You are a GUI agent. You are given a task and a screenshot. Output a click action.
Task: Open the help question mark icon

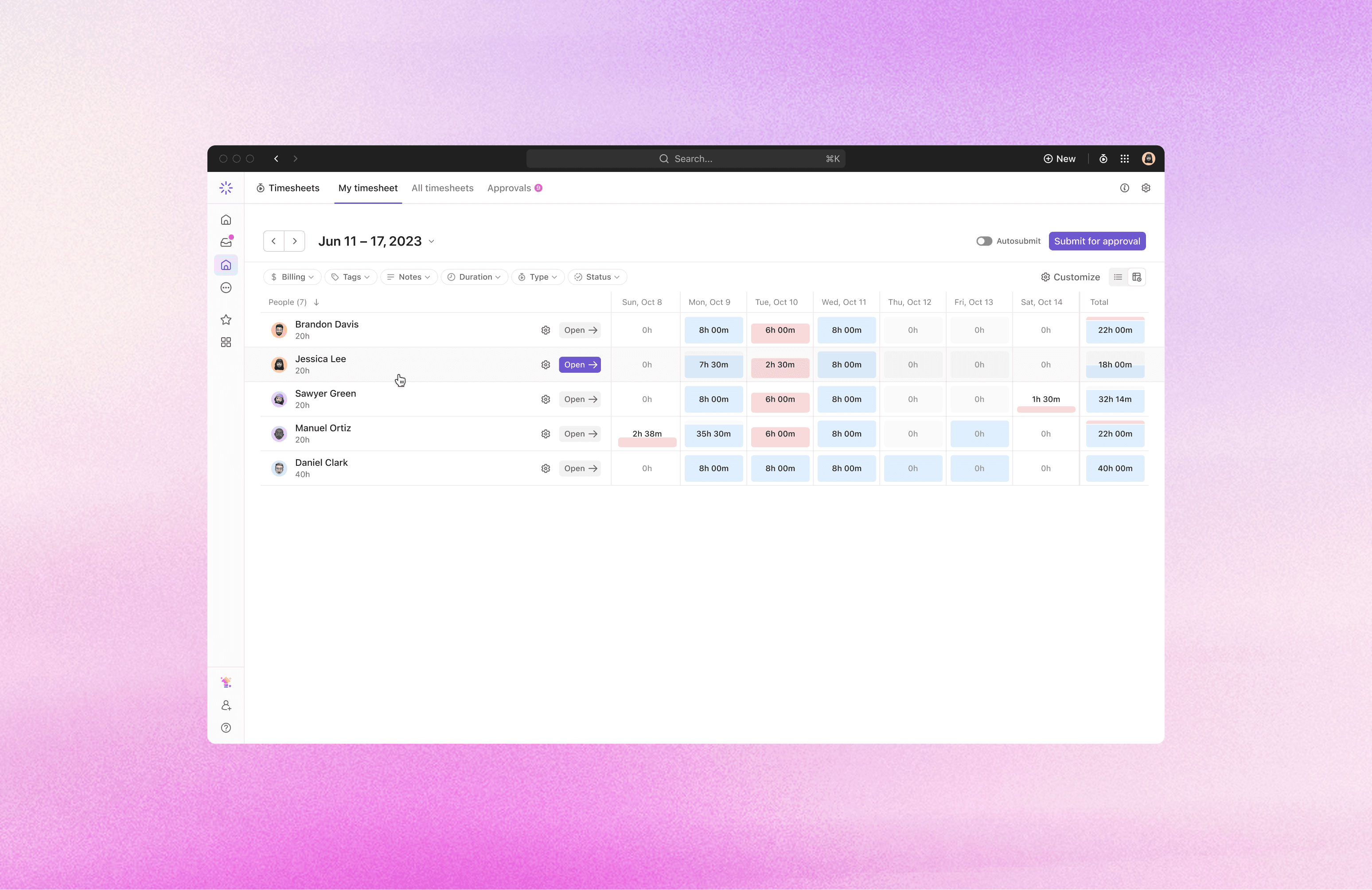coord(226,728)
